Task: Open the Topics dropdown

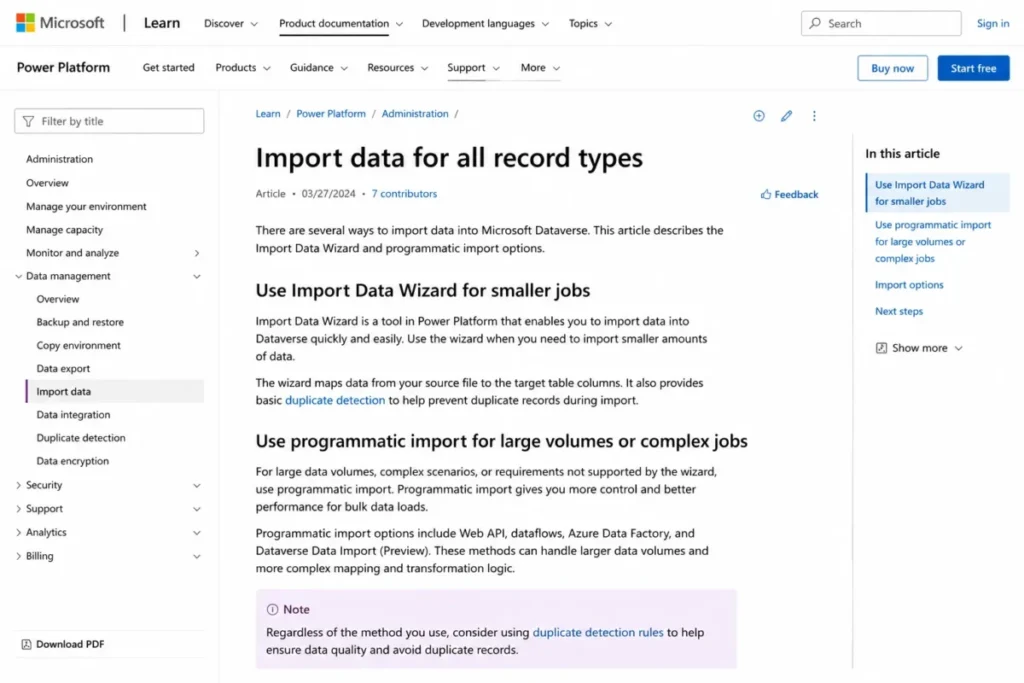Action: pyautogui.click(x=590, y=24)
